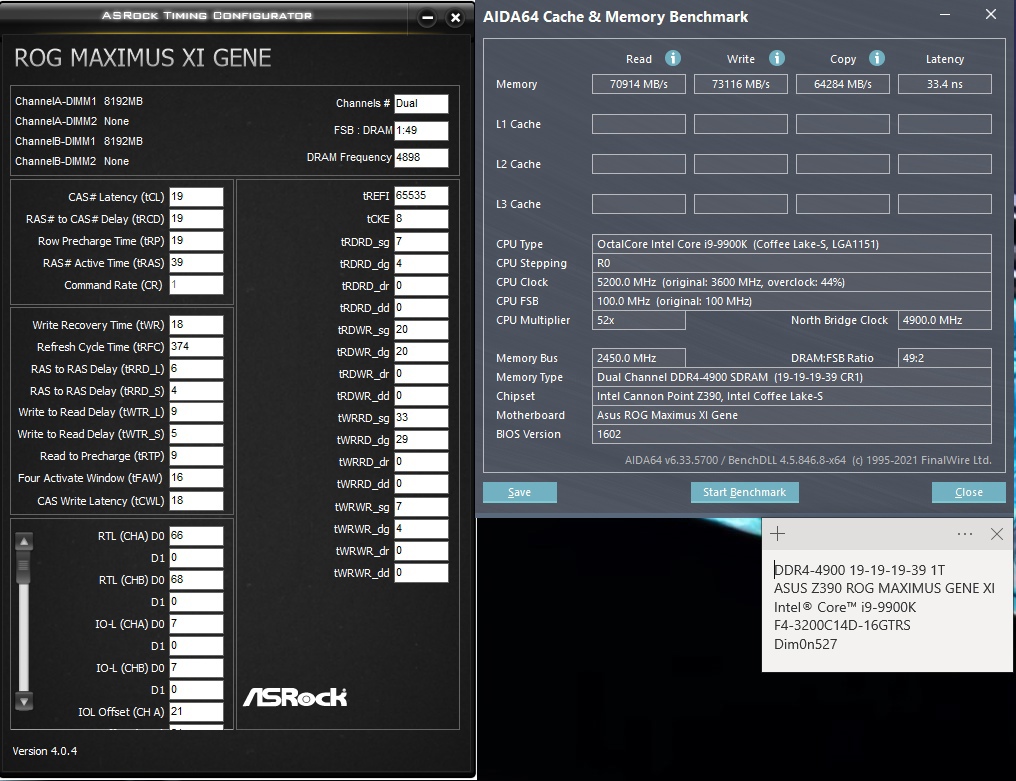1016x781 pixels.
Task: Click the scroll down arrow in RTL panel
Action: (x=24, y=701)
